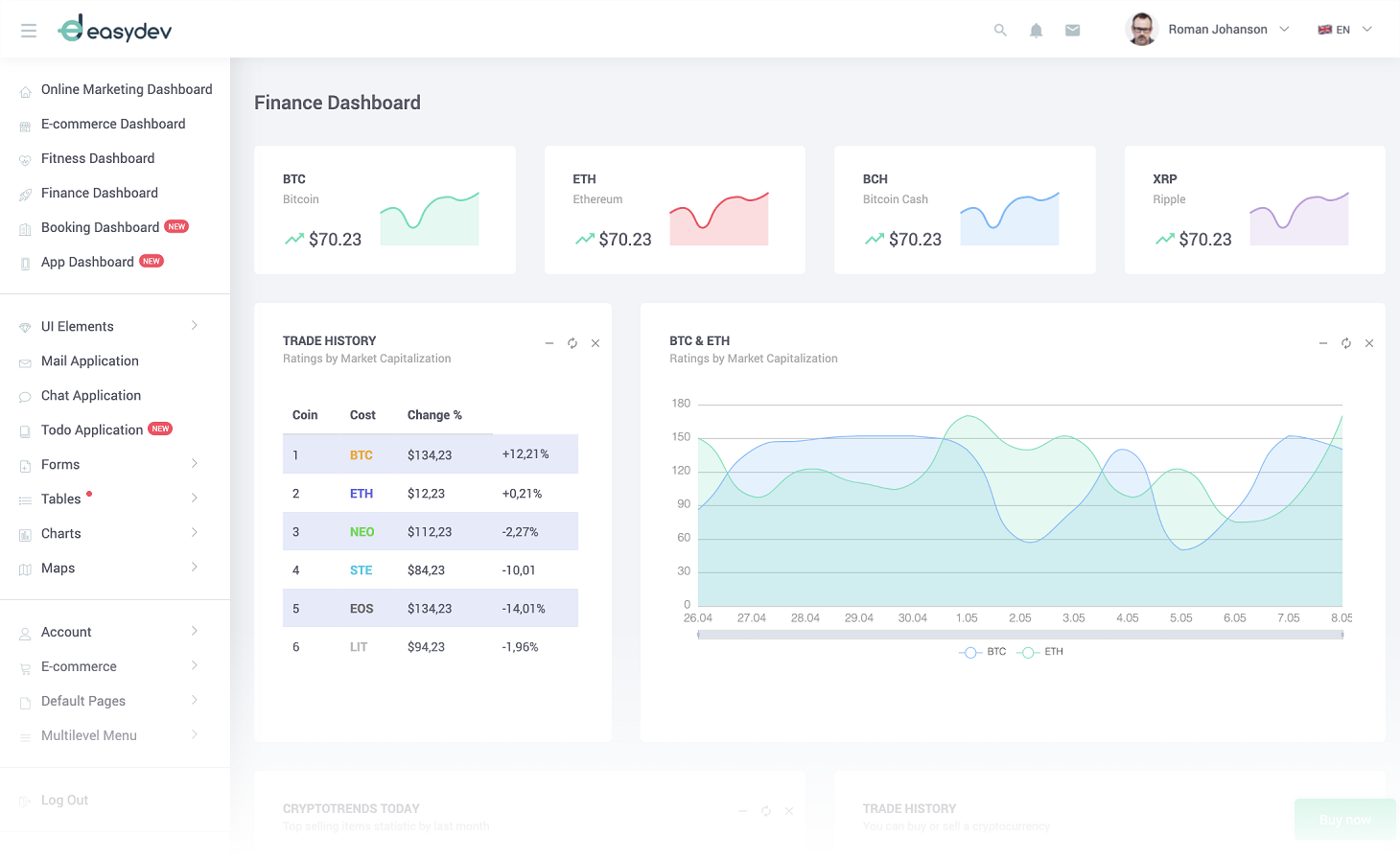Image resolution: width=1400 pixels, height=859 pixels.
Task: Collapse the Trade History panel
Action: [x=549, y=343]
